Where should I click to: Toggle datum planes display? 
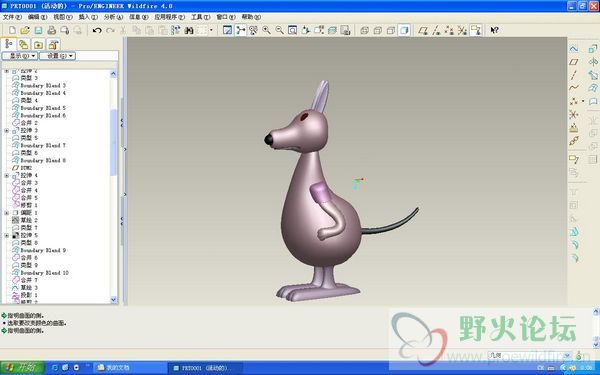[x=423, y=30]
